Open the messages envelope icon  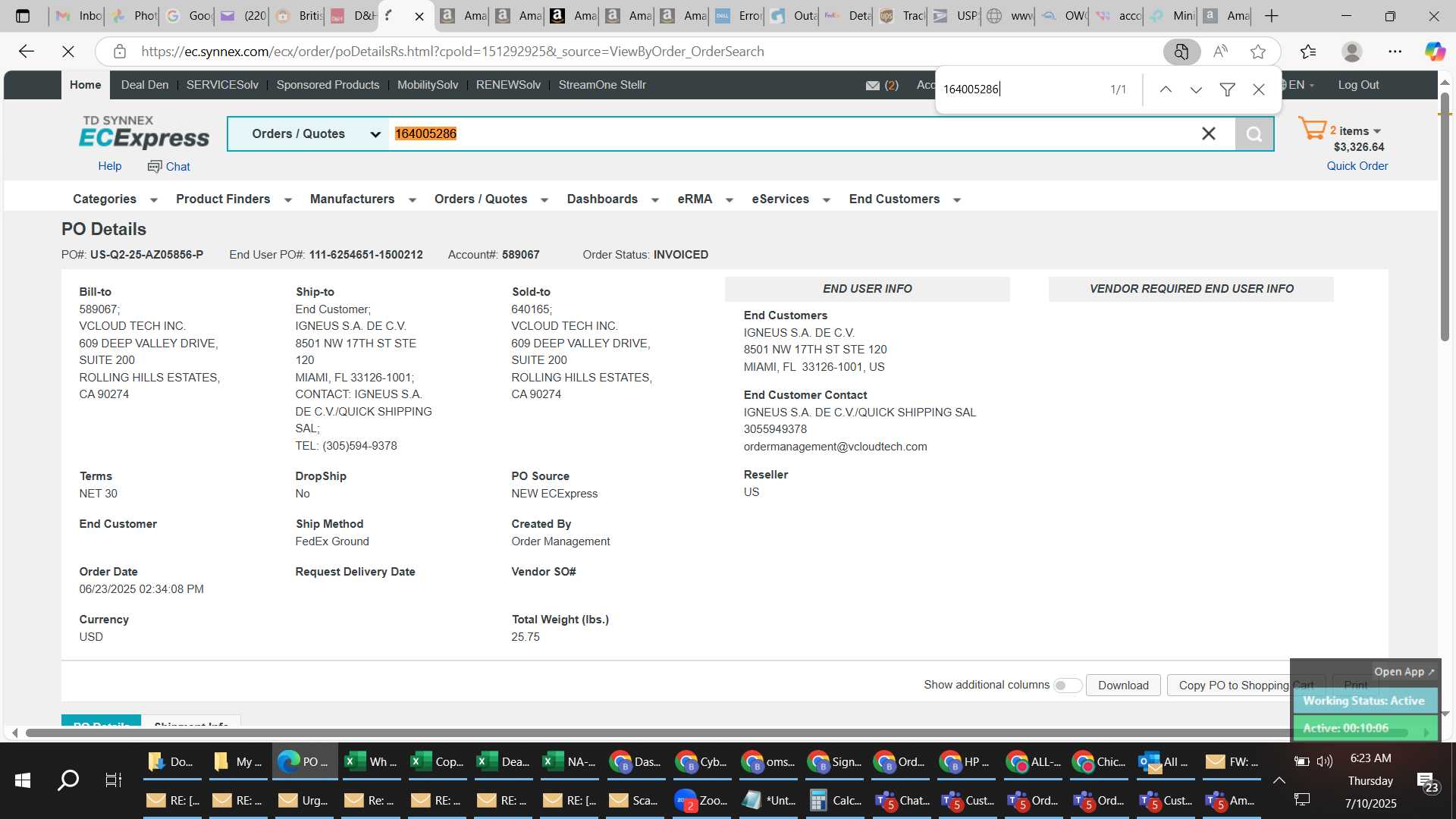(873, 86)
